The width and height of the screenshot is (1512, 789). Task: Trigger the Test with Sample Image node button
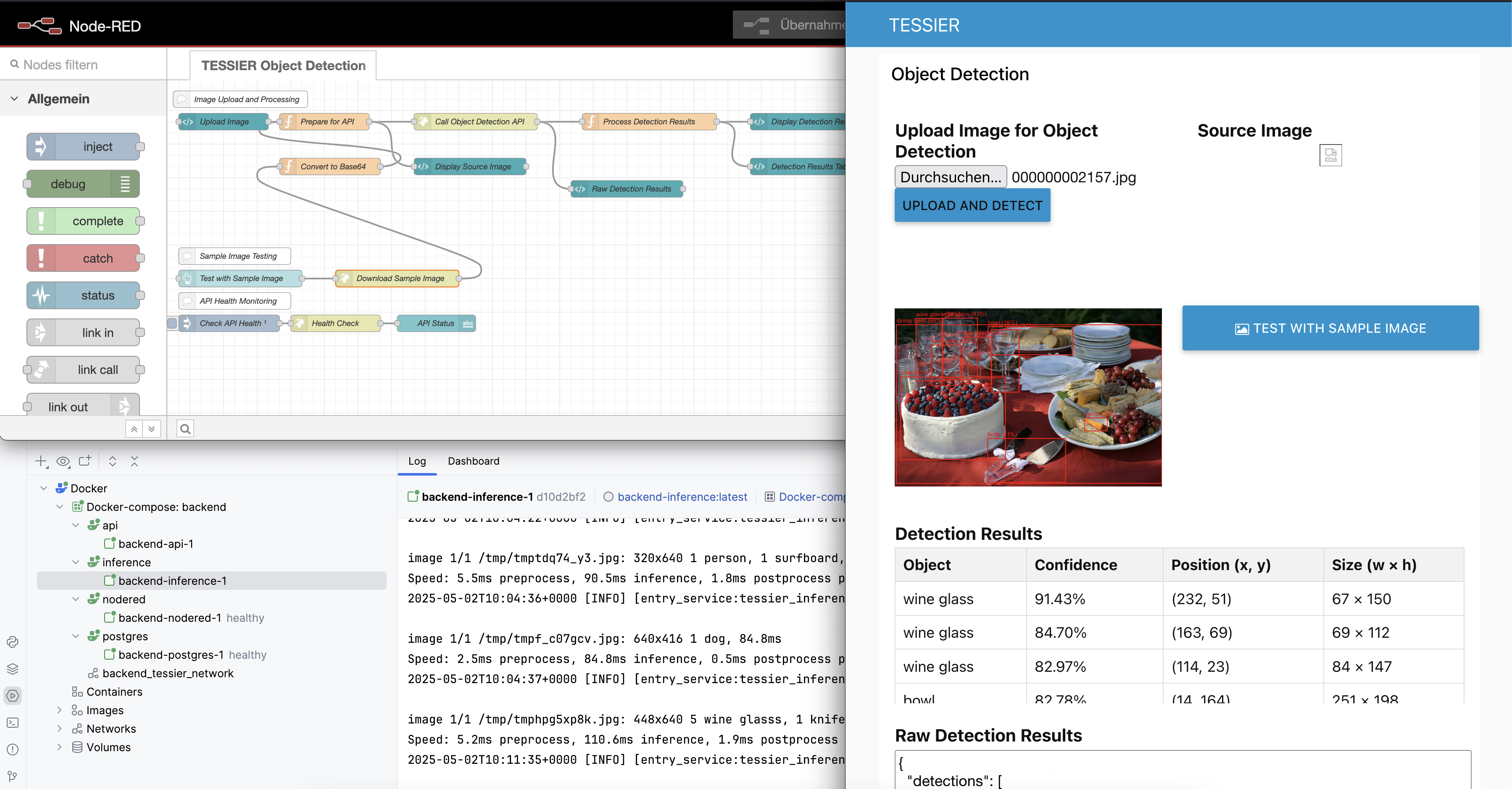click(179, 279)
